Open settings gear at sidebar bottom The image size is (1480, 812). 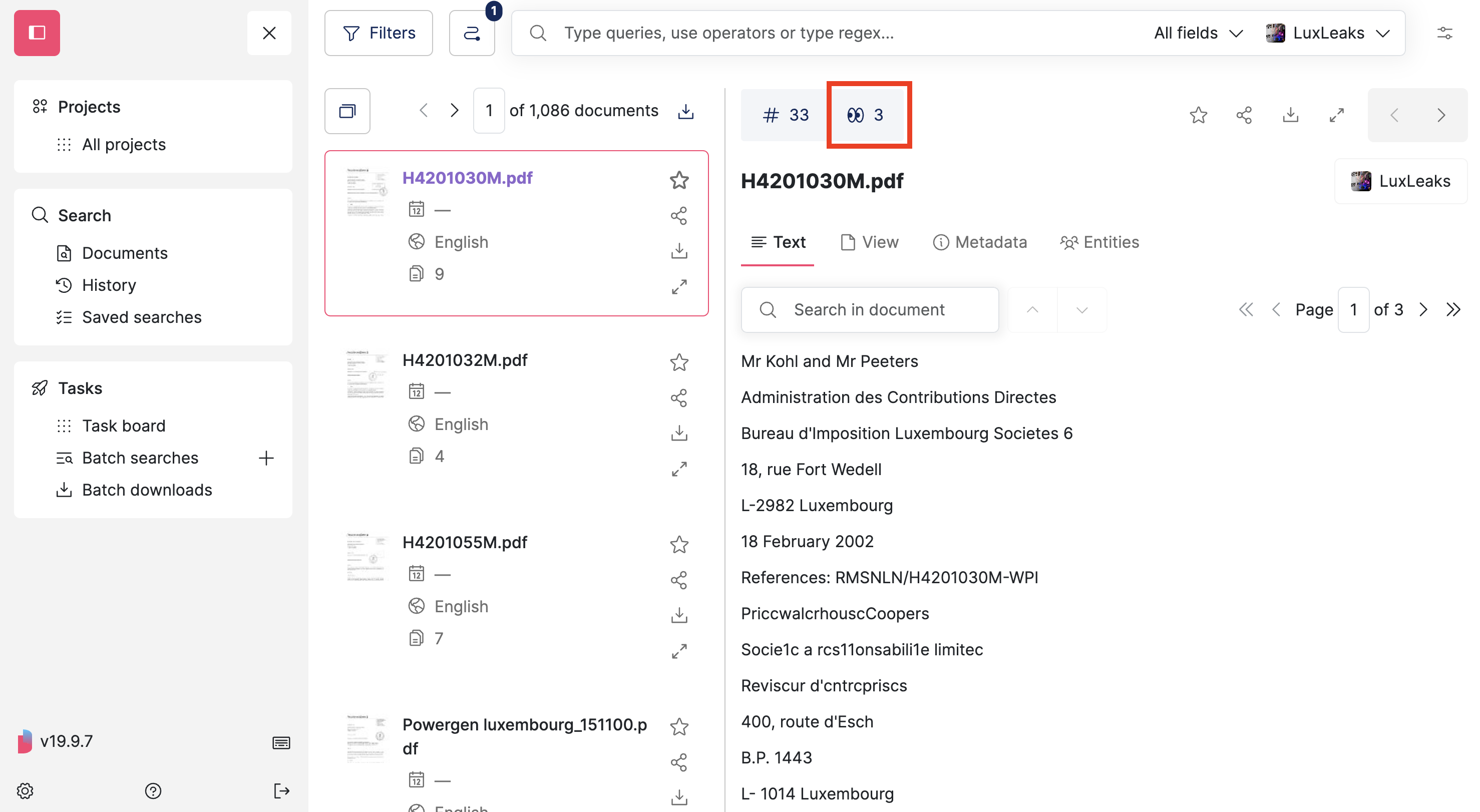25,791
